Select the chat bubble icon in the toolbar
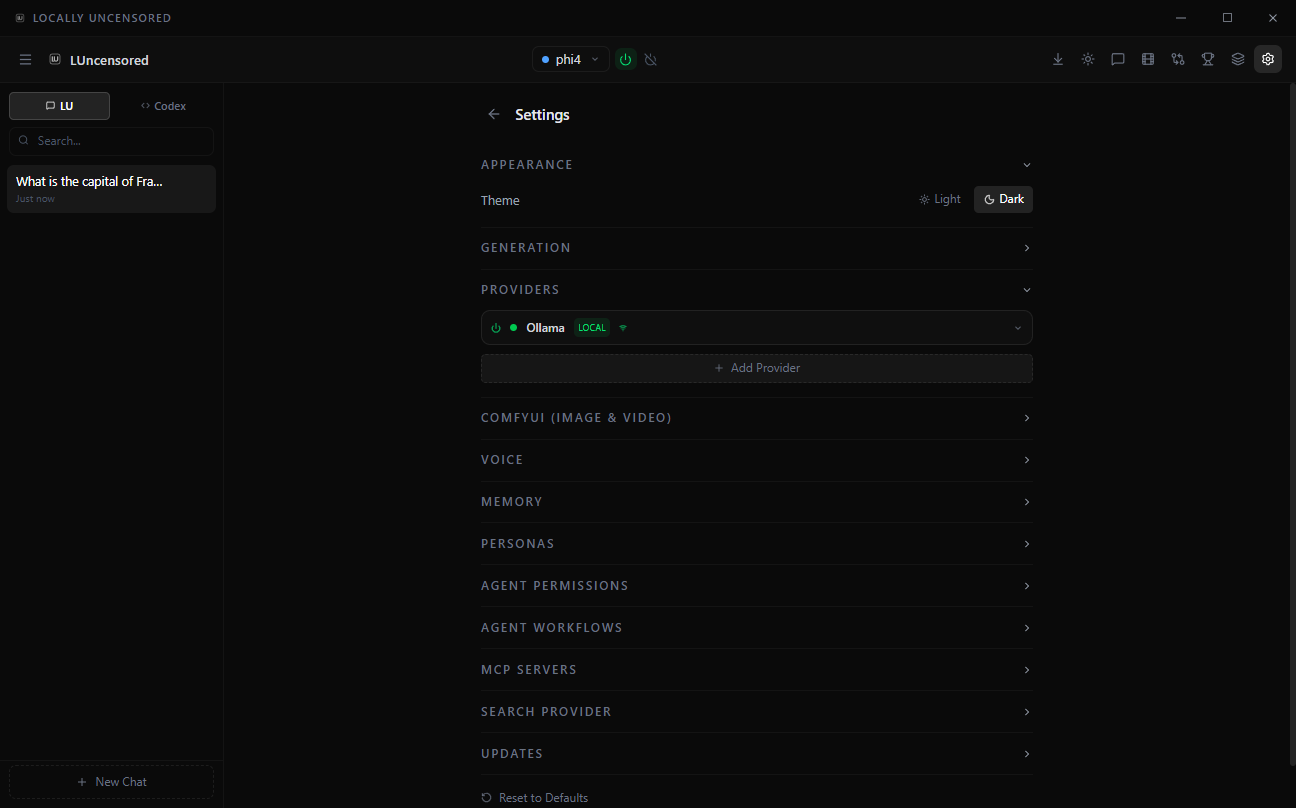Screen dimensions: 1296x808 click(x=1118, y=59)
